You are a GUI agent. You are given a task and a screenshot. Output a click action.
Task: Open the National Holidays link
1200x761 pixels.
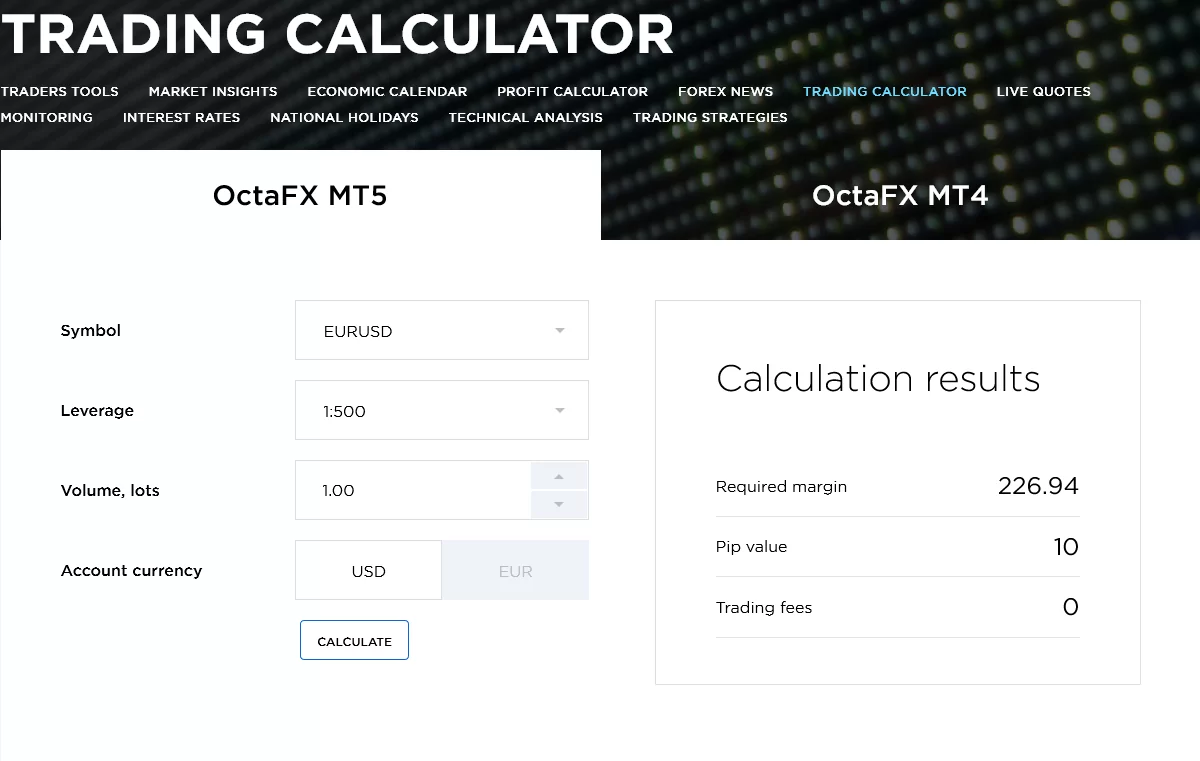coord(344,117)
